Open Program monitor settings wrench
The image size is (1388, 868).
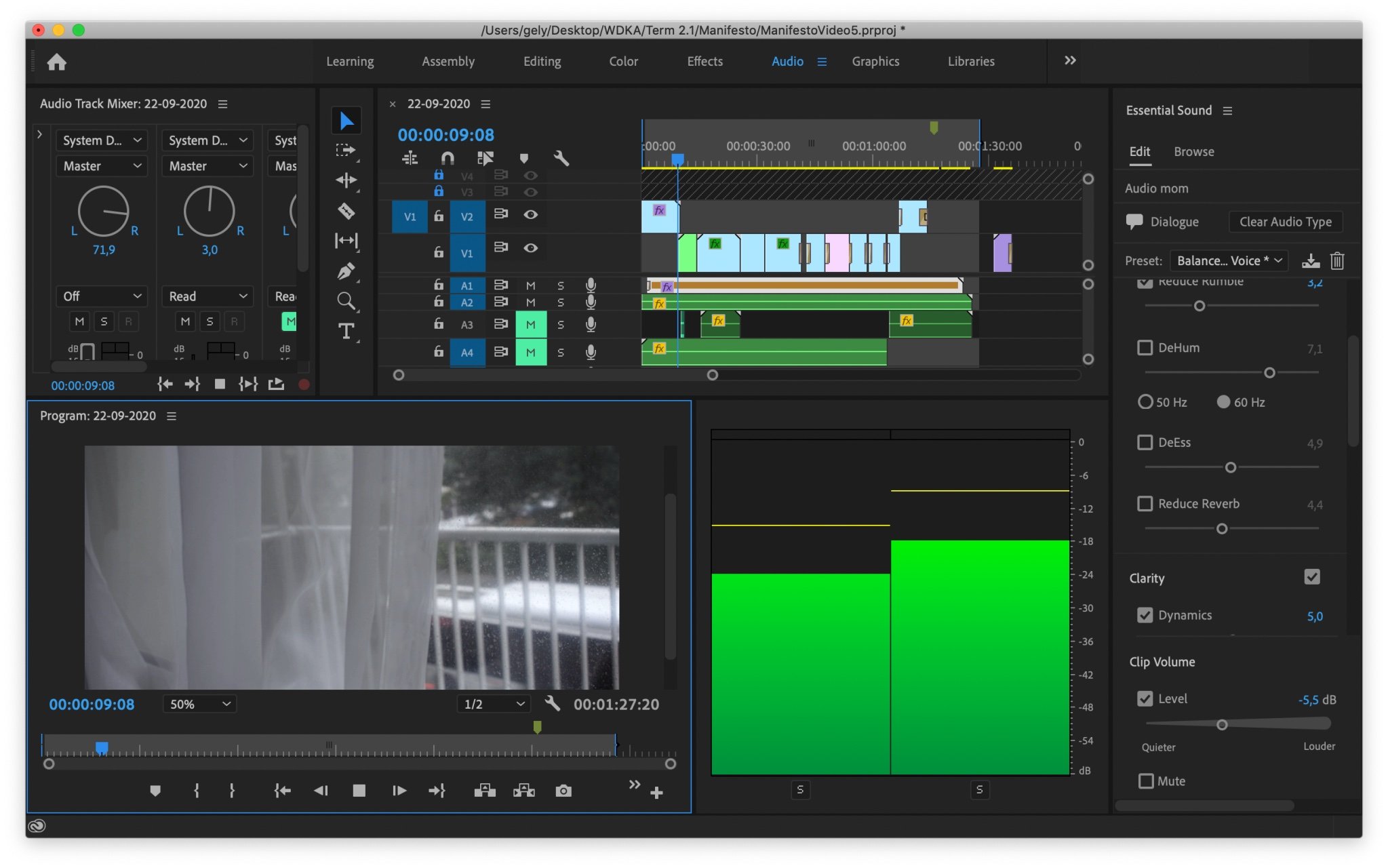(x=553, y=703)
